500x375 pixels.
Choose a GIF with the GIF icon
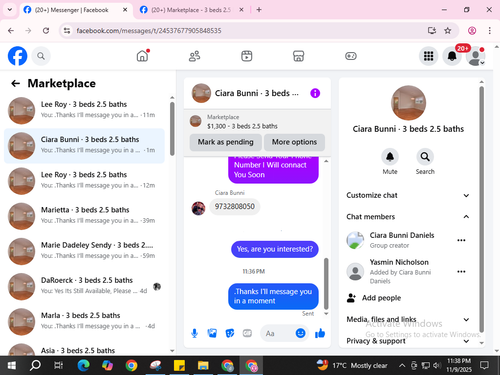coord(247,333)
